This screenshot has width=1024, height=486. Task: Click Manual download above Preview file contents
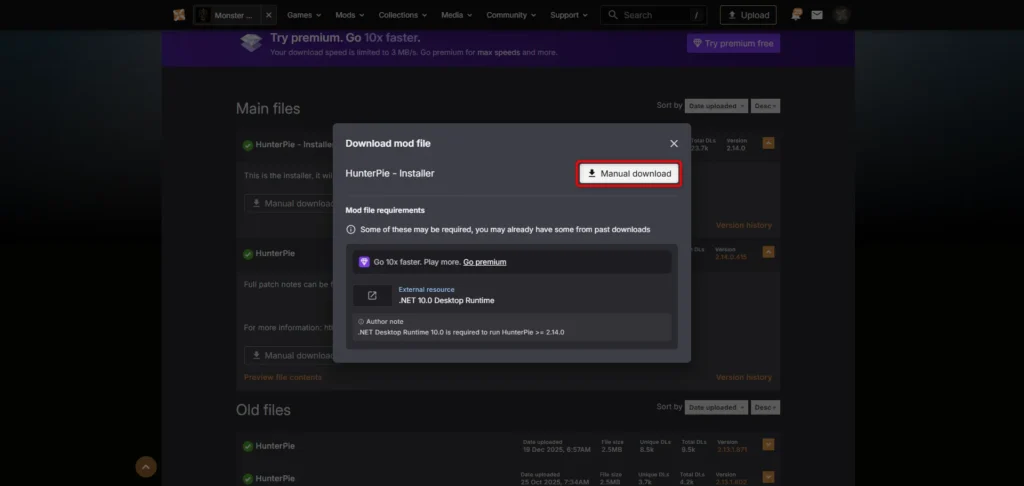[x=289, y=355]
